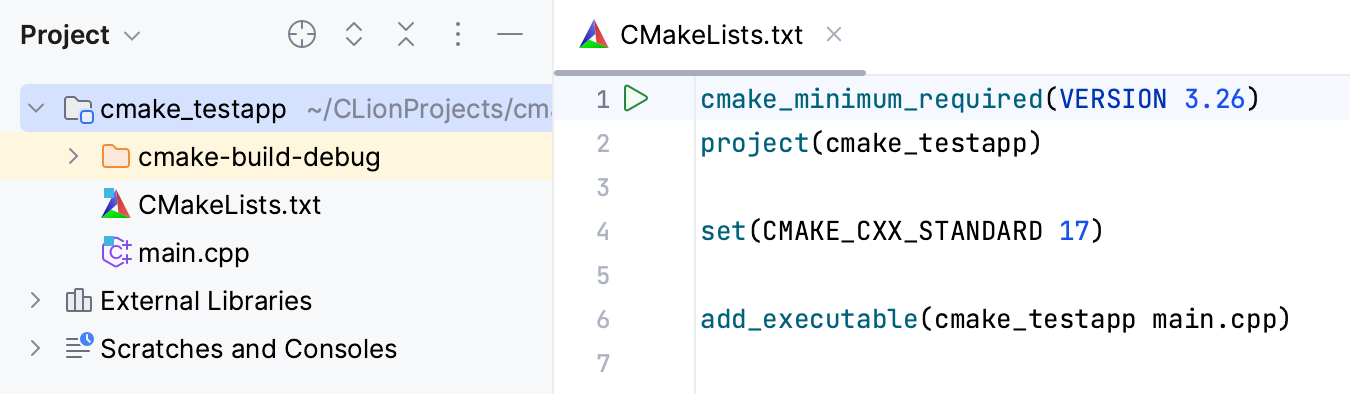Expand the cmake-build-debug folder
1350x394 pixels.
click(72, 157)
